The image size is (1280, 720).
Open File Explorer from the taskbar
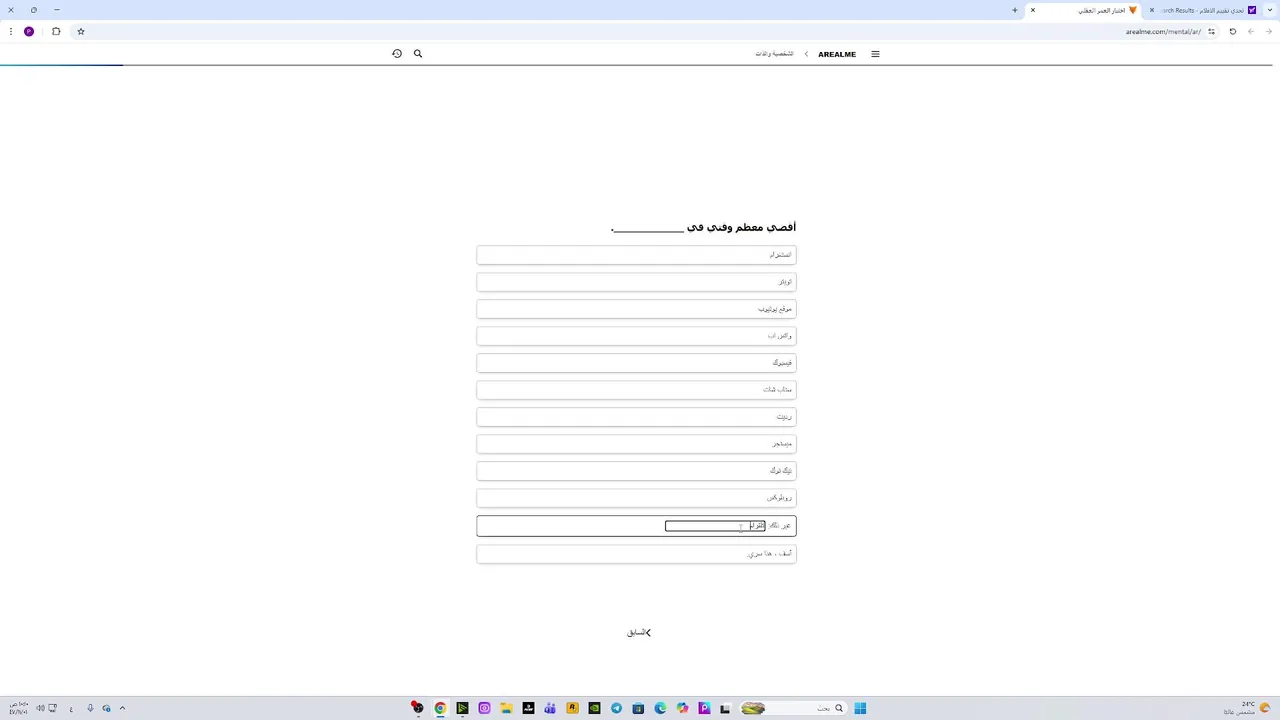pos(506,708)
